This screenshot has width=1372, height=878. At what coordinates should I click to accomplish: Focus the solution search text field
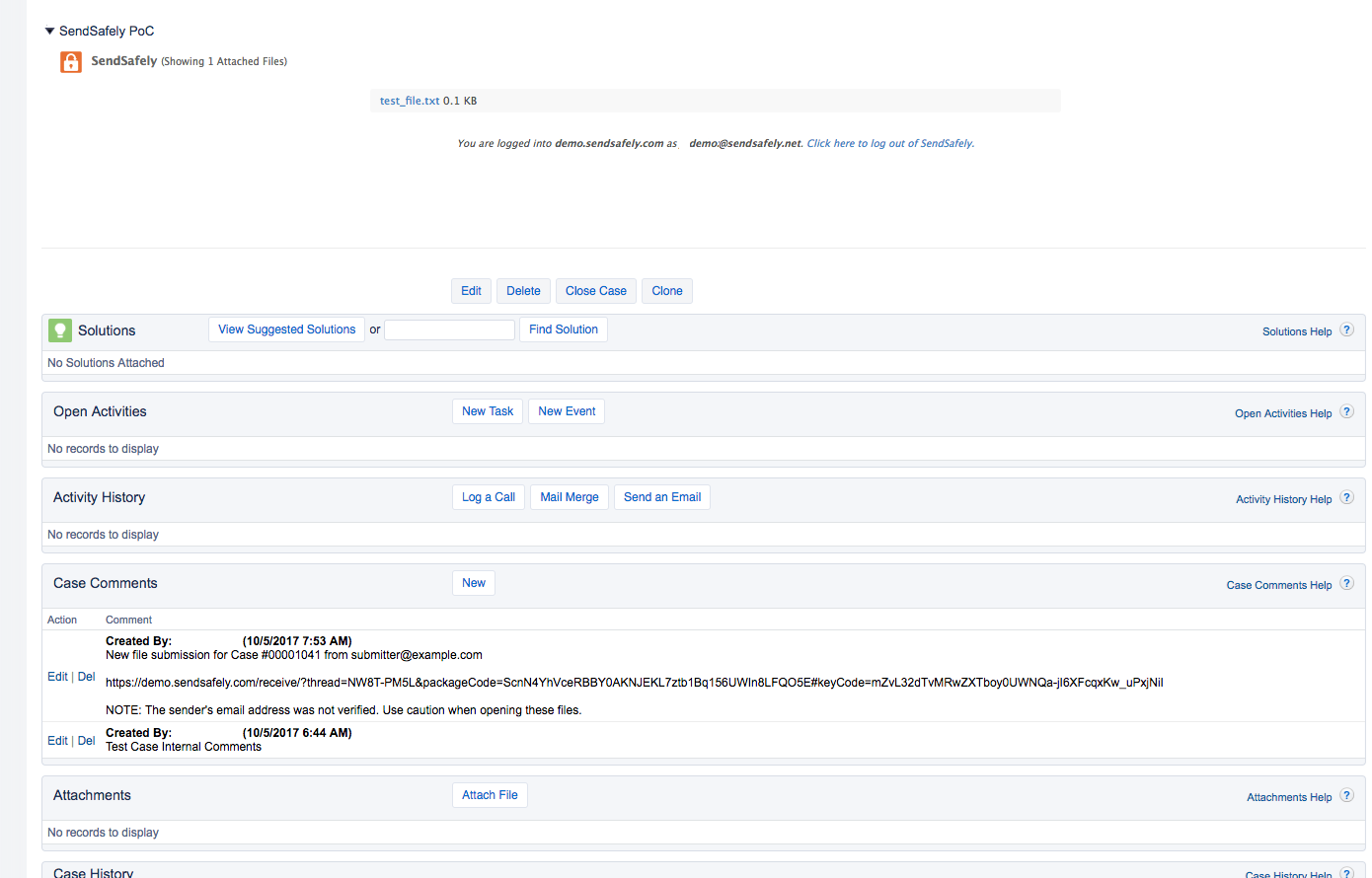tap(449, 329)
